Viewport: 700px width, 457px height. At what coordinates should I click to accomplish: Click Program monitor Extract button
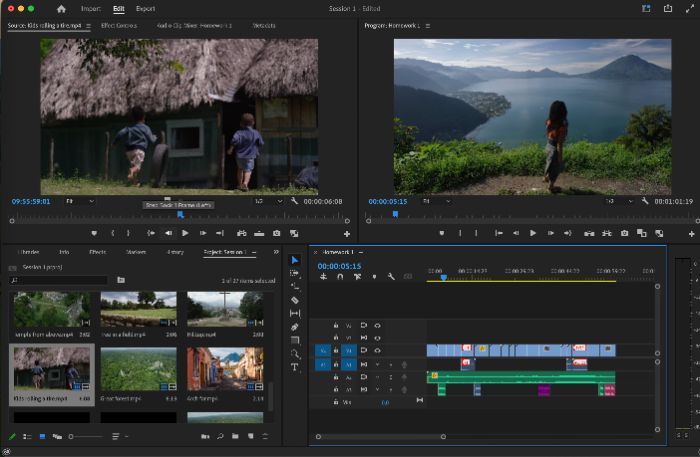(x=606, y=233)
